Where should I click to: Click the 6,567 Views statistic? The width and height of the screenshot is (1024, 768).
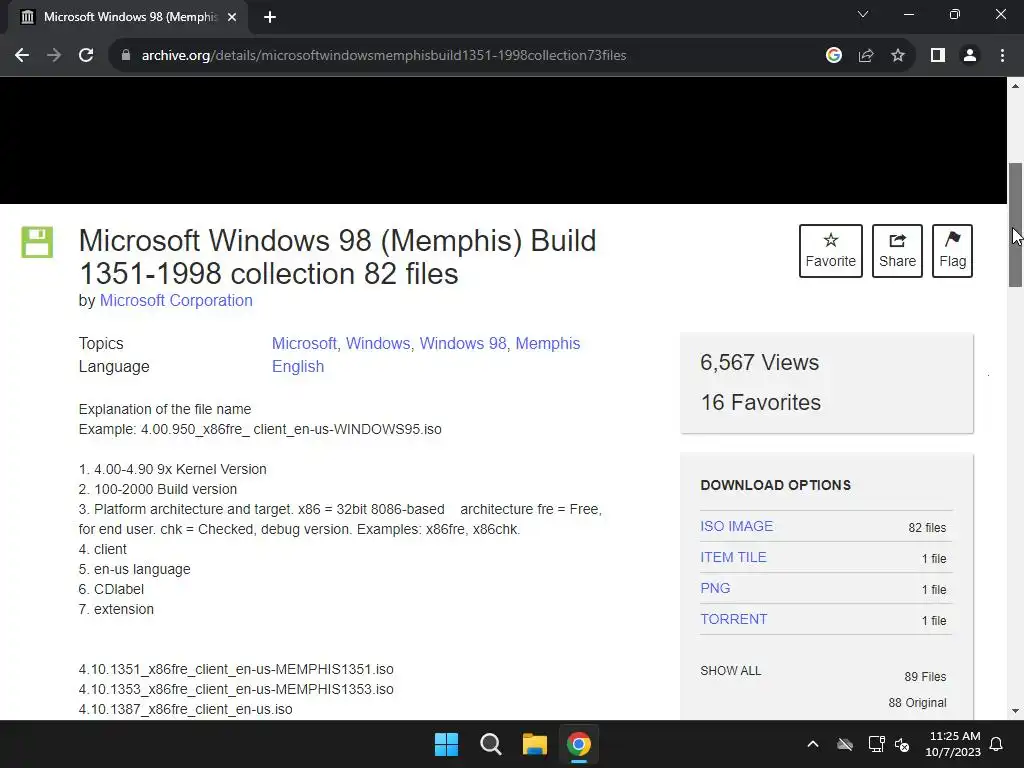click(x=760, y=362)
